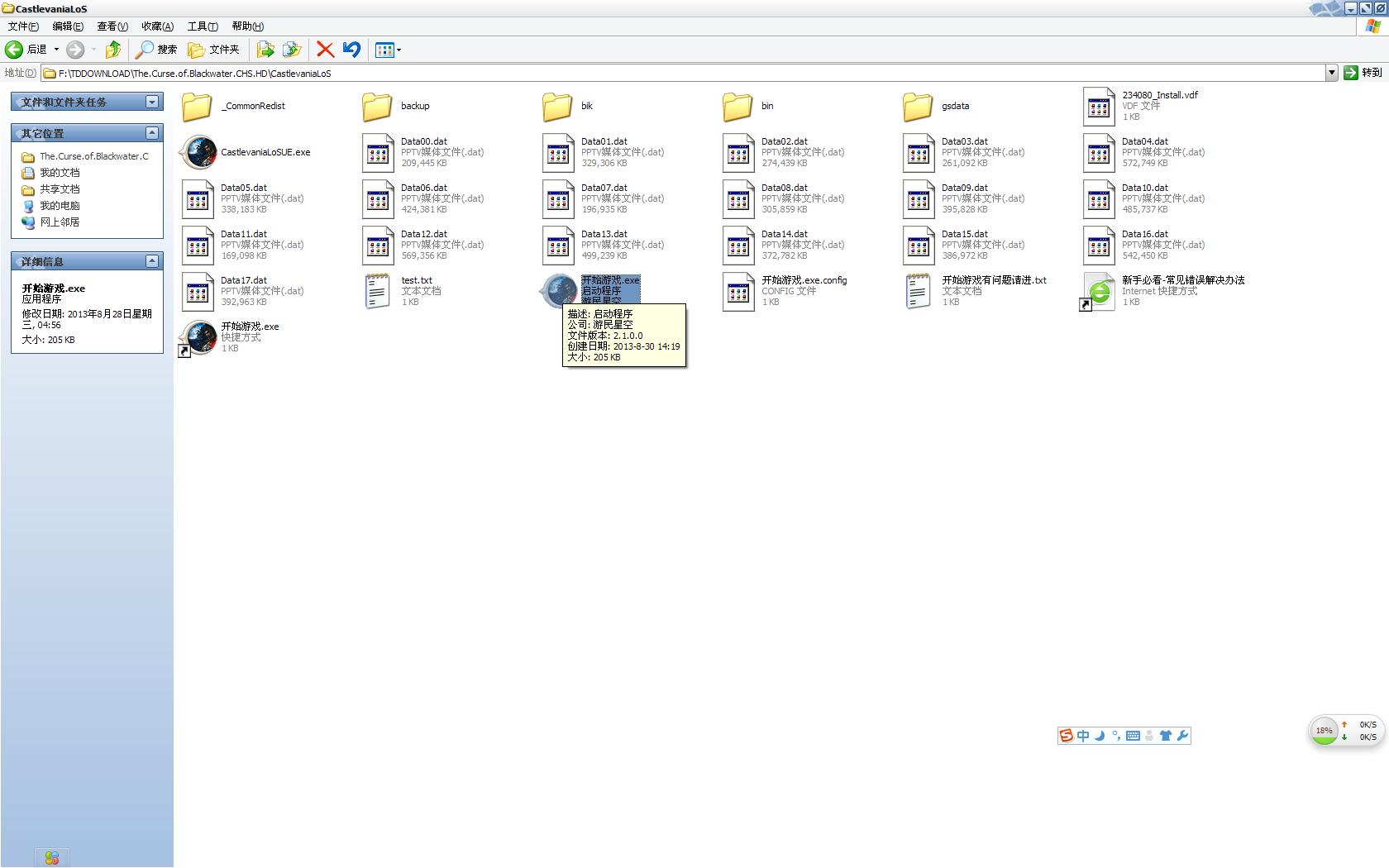This screenshot has width=1389, height=868.
Task: Open the 收藏(A) menu
Action: (157, 26)
